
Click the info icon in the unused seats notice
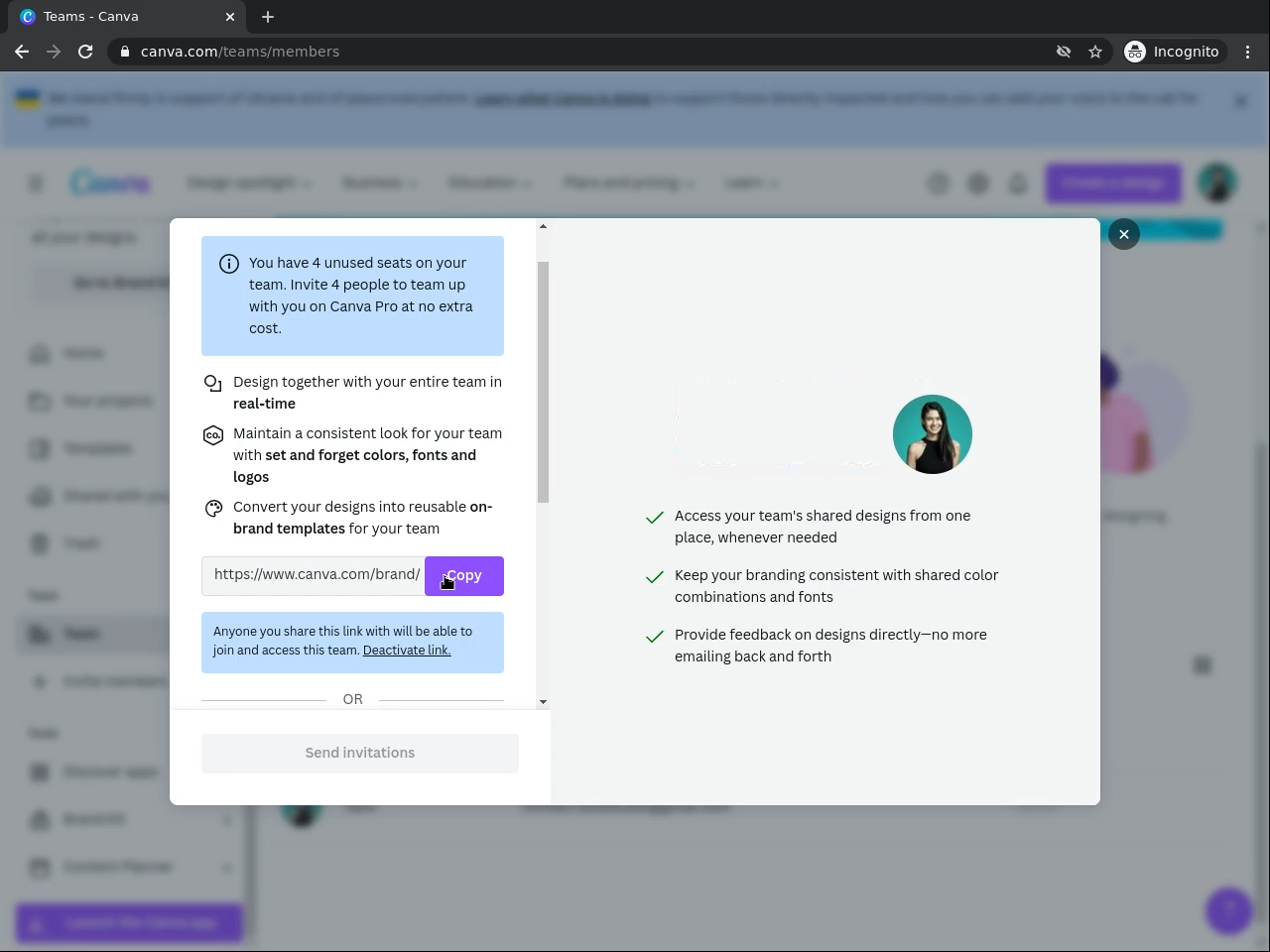tap(229, 264)
